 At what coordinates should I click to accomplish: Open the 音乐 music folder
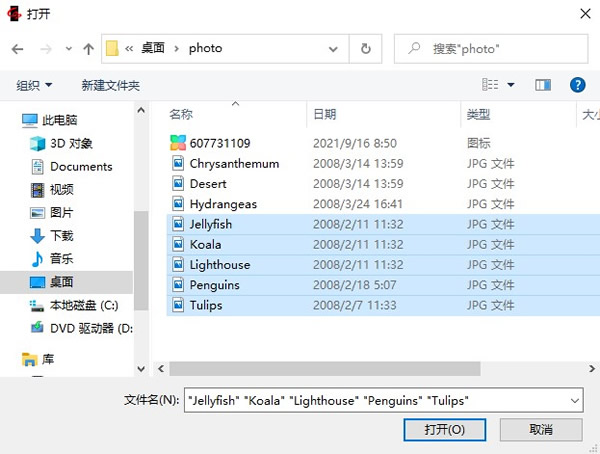pyautogui.click(x=62, y=258)
